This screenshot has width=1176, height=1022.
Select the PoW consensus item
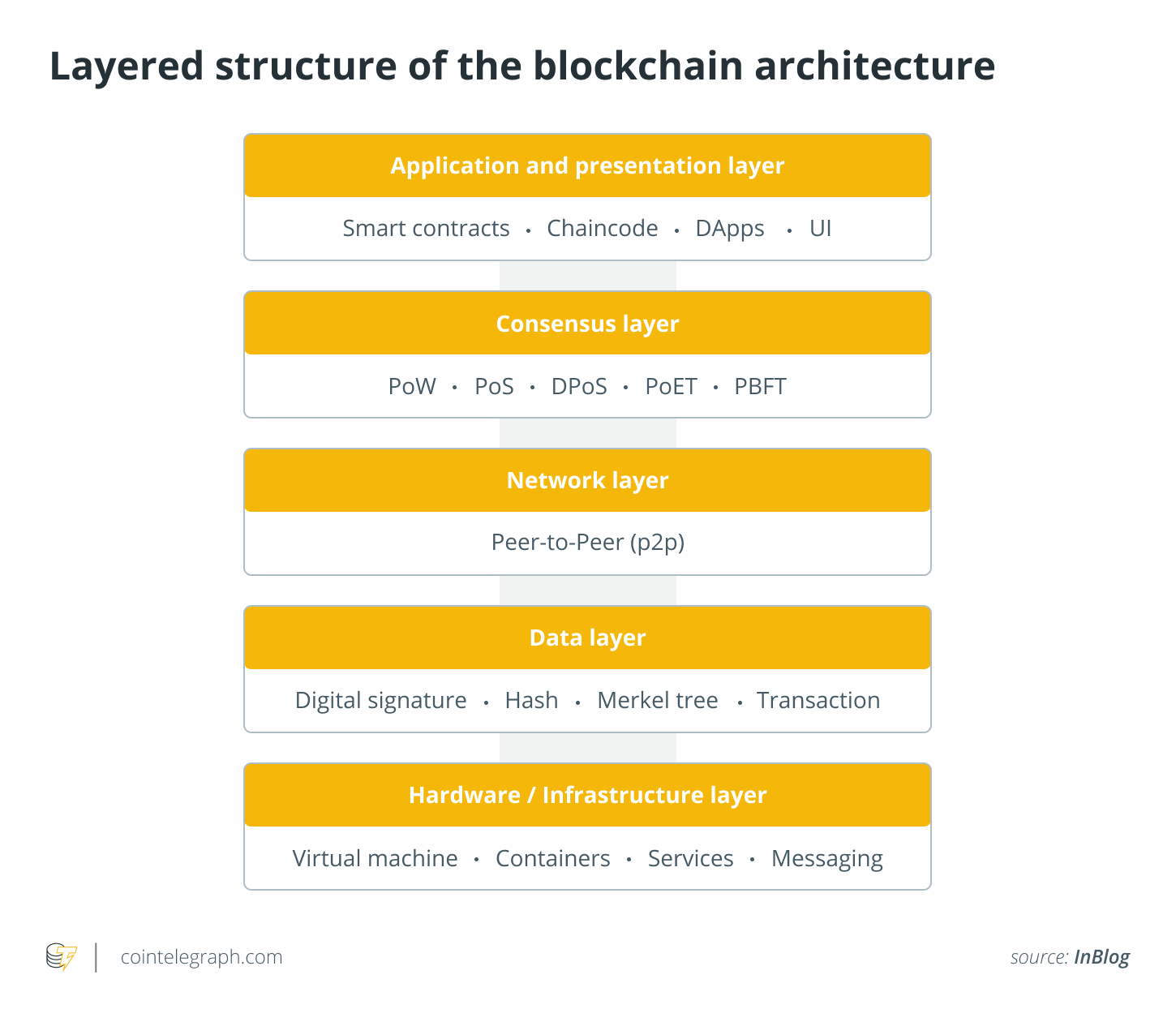[x=412, y=386]
